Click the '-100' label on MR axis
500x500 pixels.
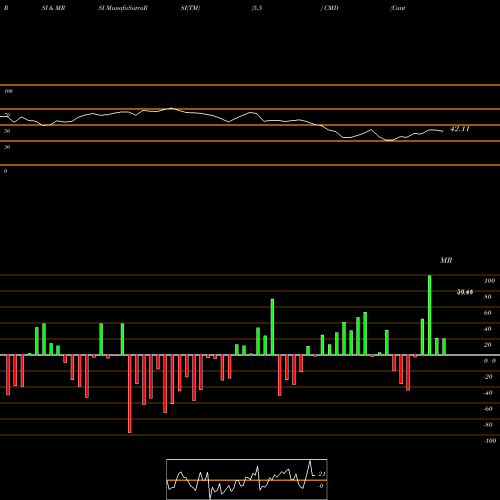pos(489,441)
